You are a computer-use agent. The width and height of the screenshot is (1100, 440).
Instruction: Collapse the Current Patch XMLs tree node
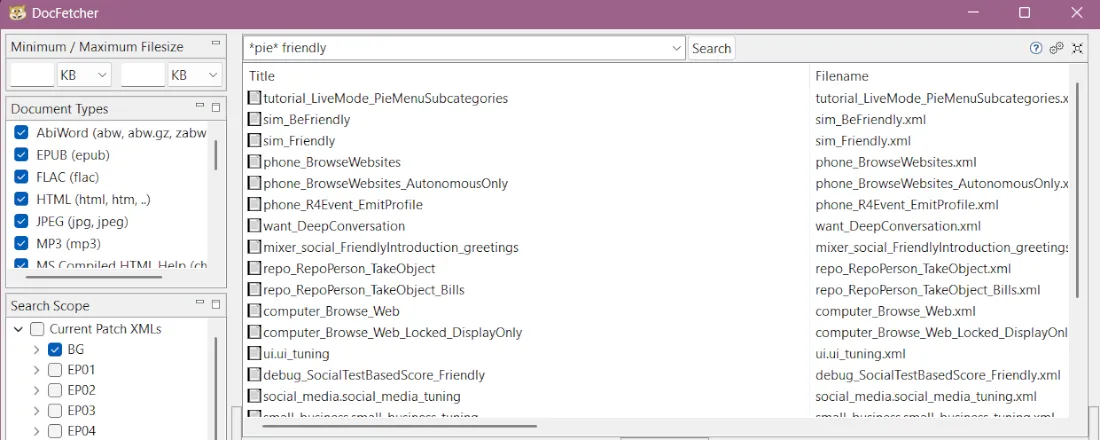[18, 329]
